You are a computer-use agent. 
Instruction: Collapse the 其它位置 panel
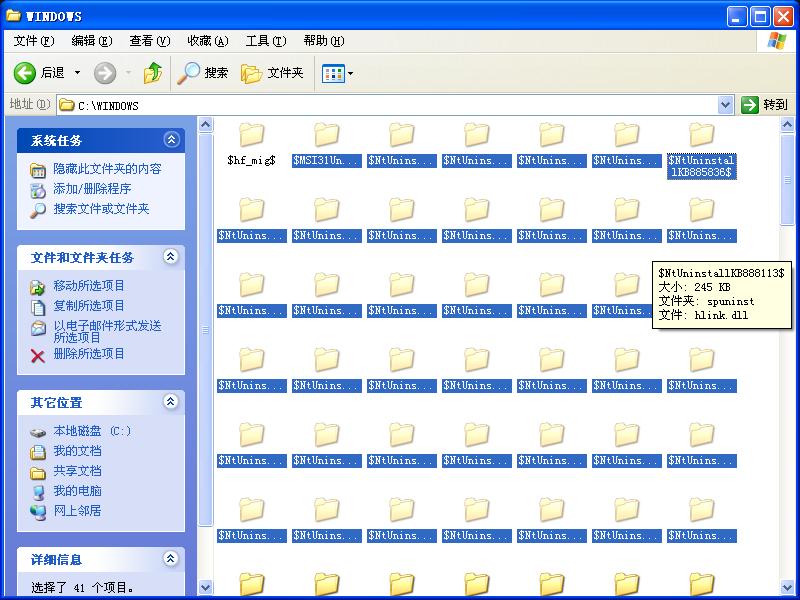tap(171, 402)
